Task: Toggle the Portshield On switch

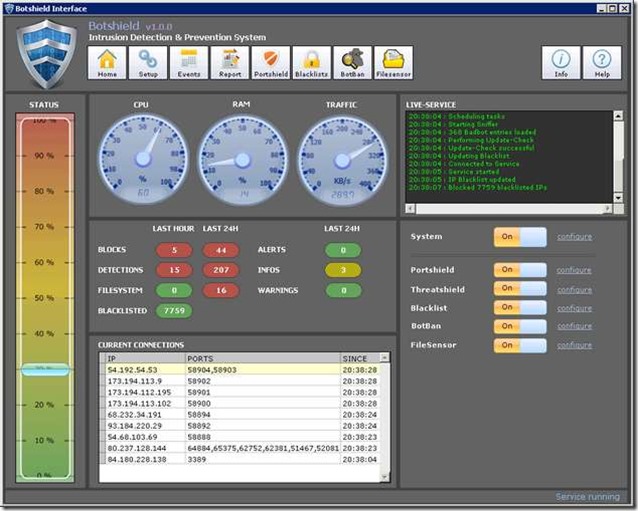Action: (x=520, y=270)
